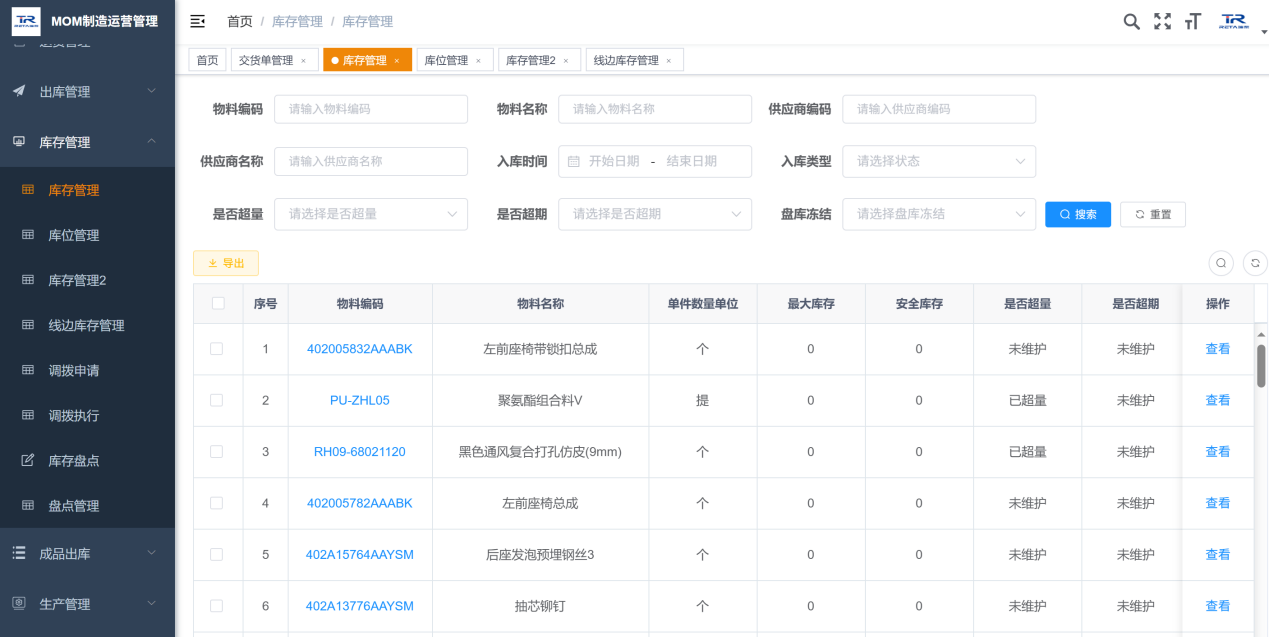The image size is (1269, 637).
Task: Click the 重置 reset button
Action: (x=1153, y=214)
